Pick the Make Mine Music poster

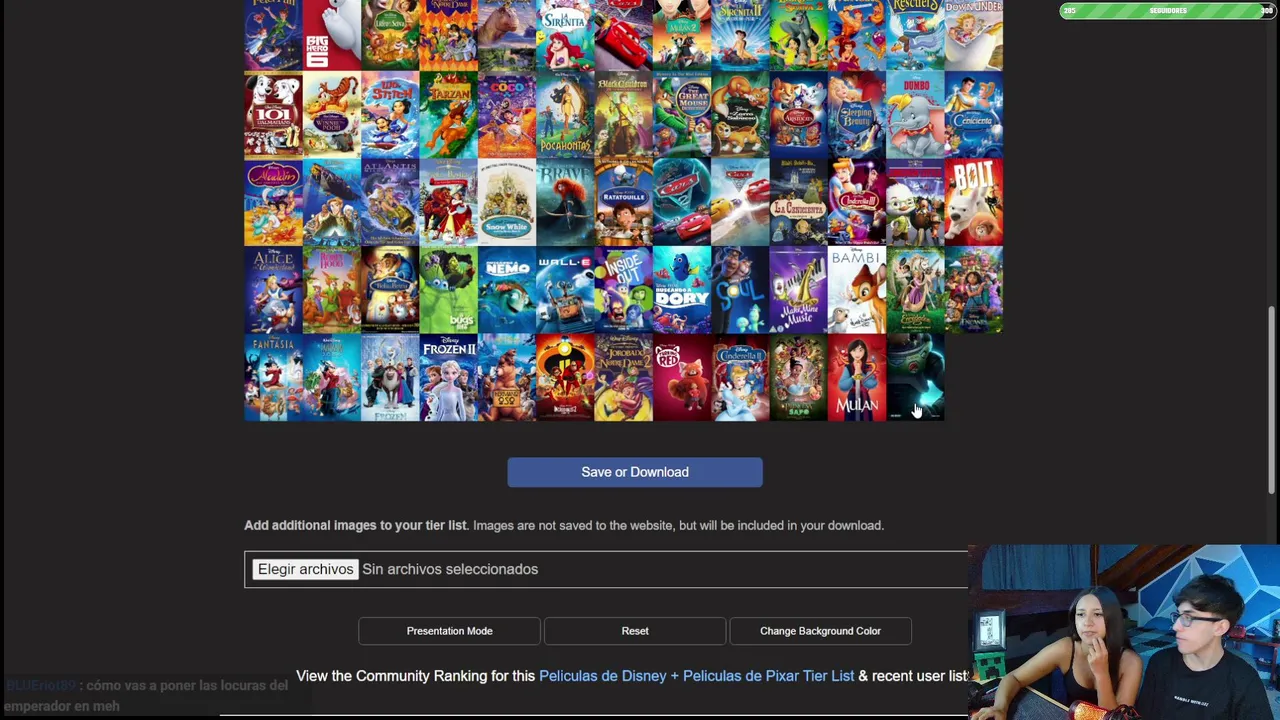798,290
